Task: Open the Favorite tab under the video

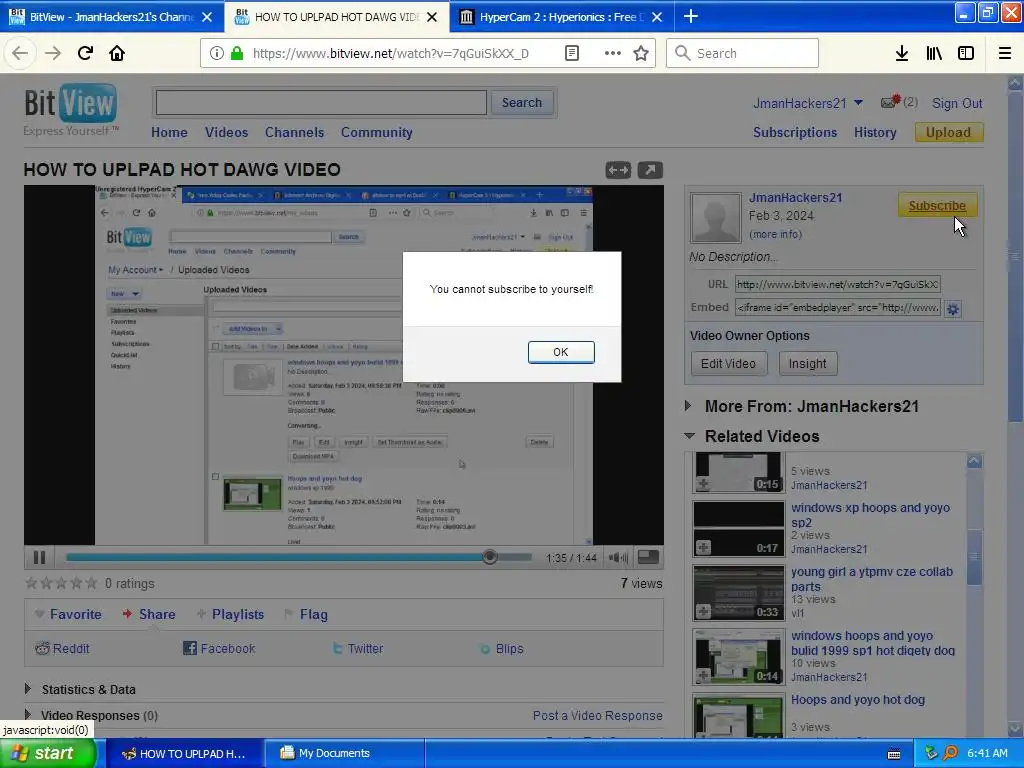Action: click(x=69, y=614)
